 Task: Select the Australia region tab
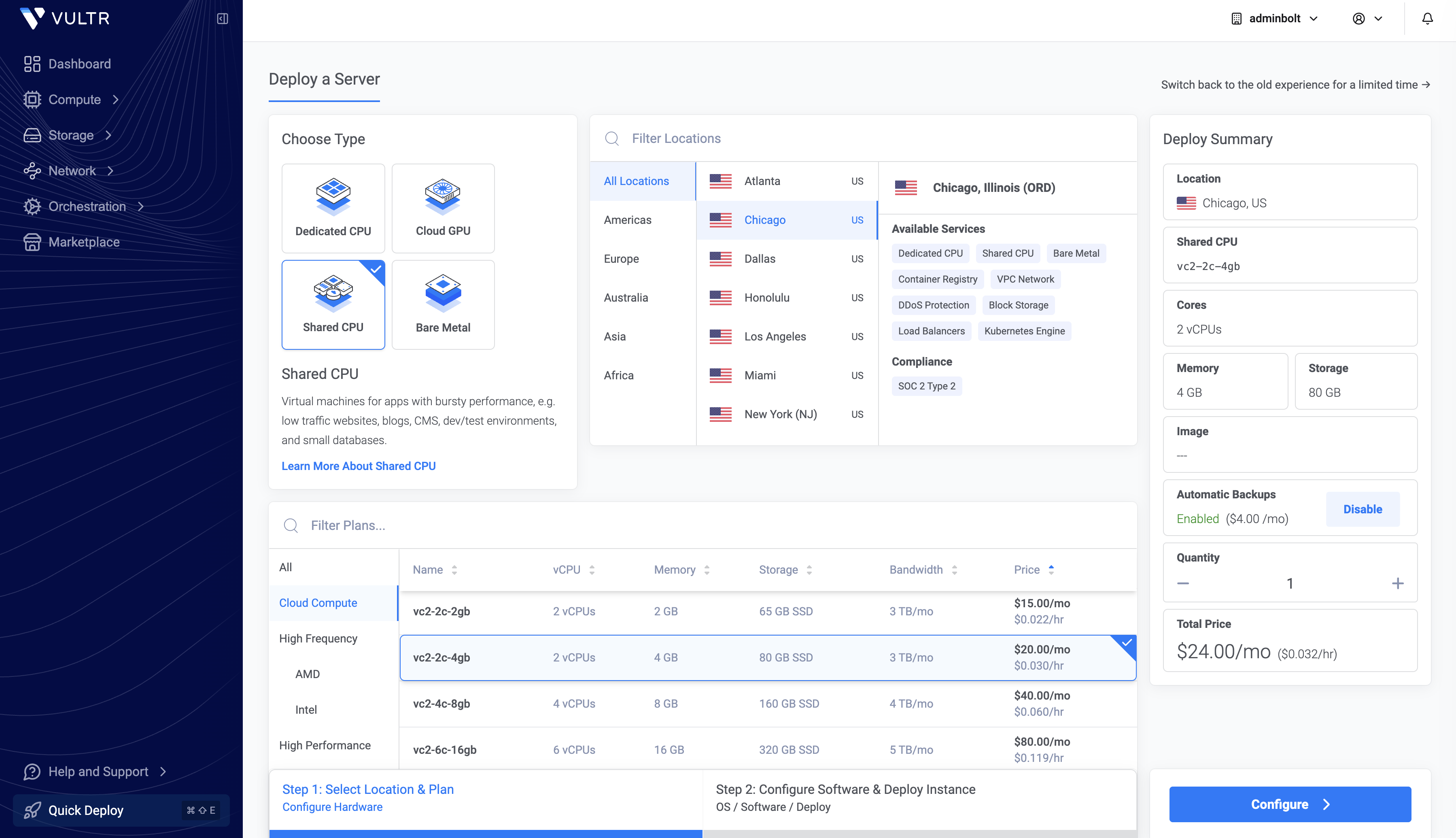[x=643, y=298]
